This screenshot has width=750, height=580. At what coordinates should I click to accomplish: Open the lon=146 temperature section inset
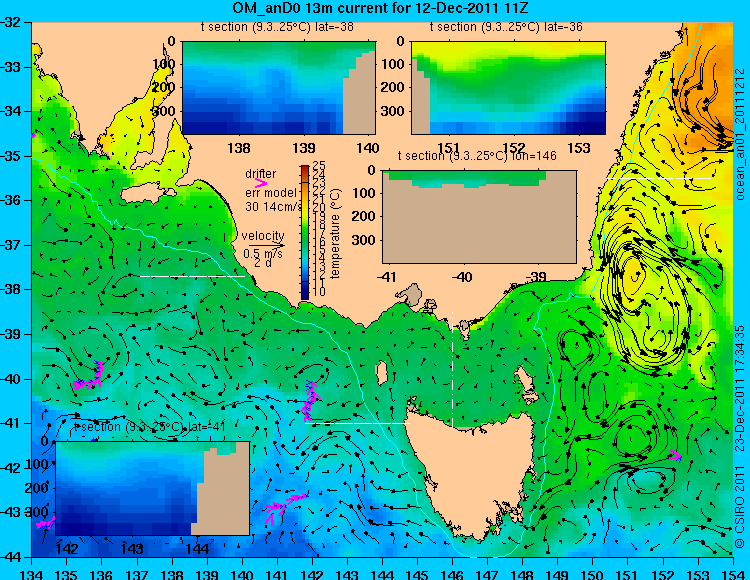479,217
